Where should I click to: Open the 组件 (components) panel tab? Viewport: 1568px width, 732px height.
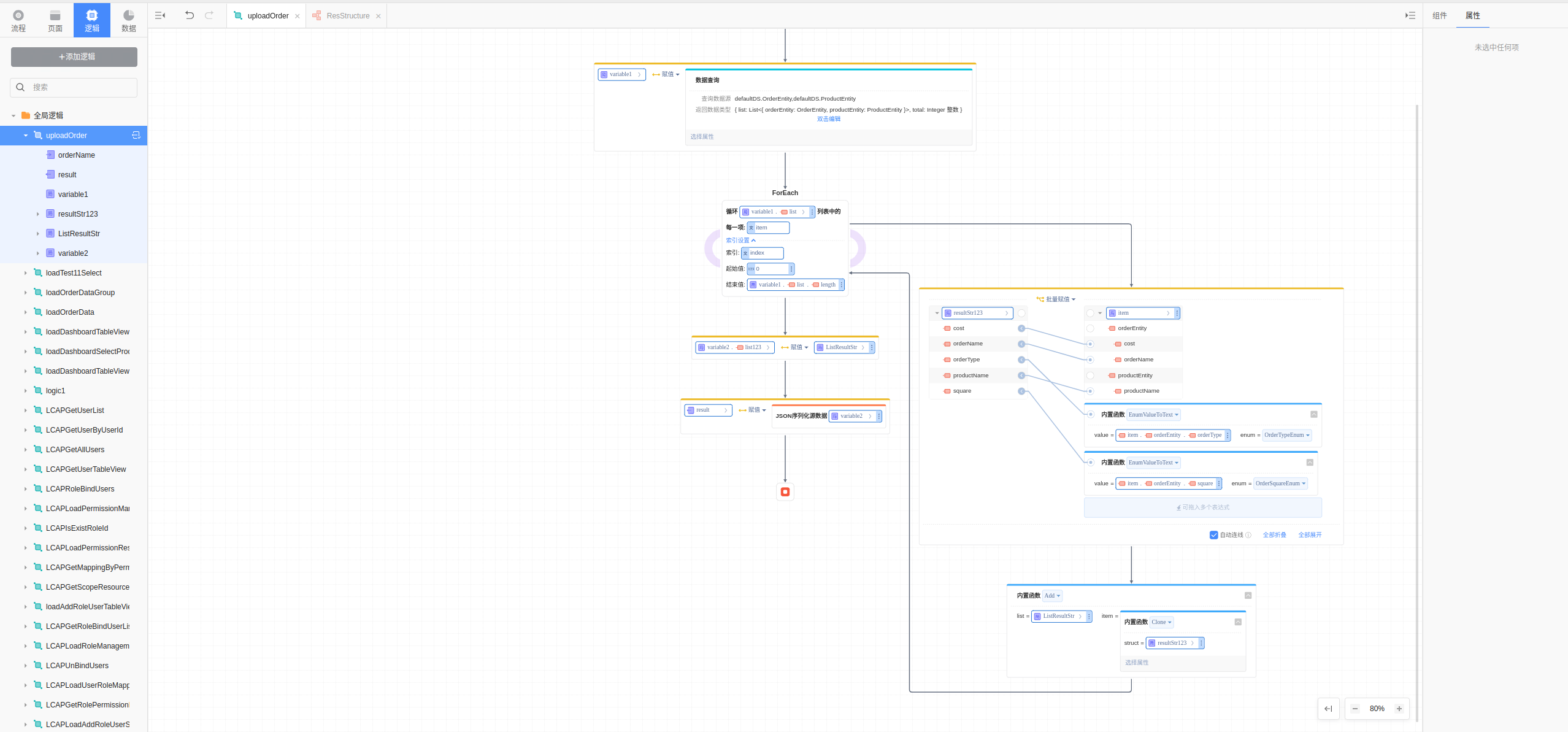coord(1439,16)
